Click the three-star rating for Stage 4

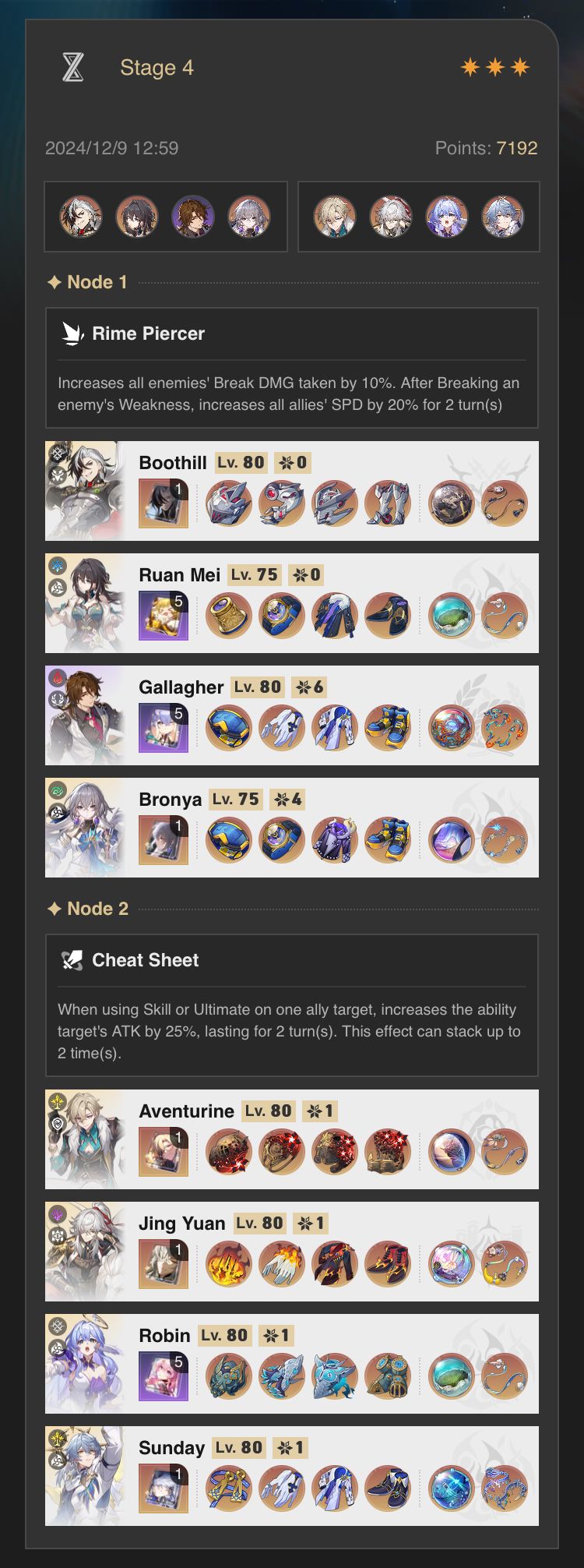point(495,67)
